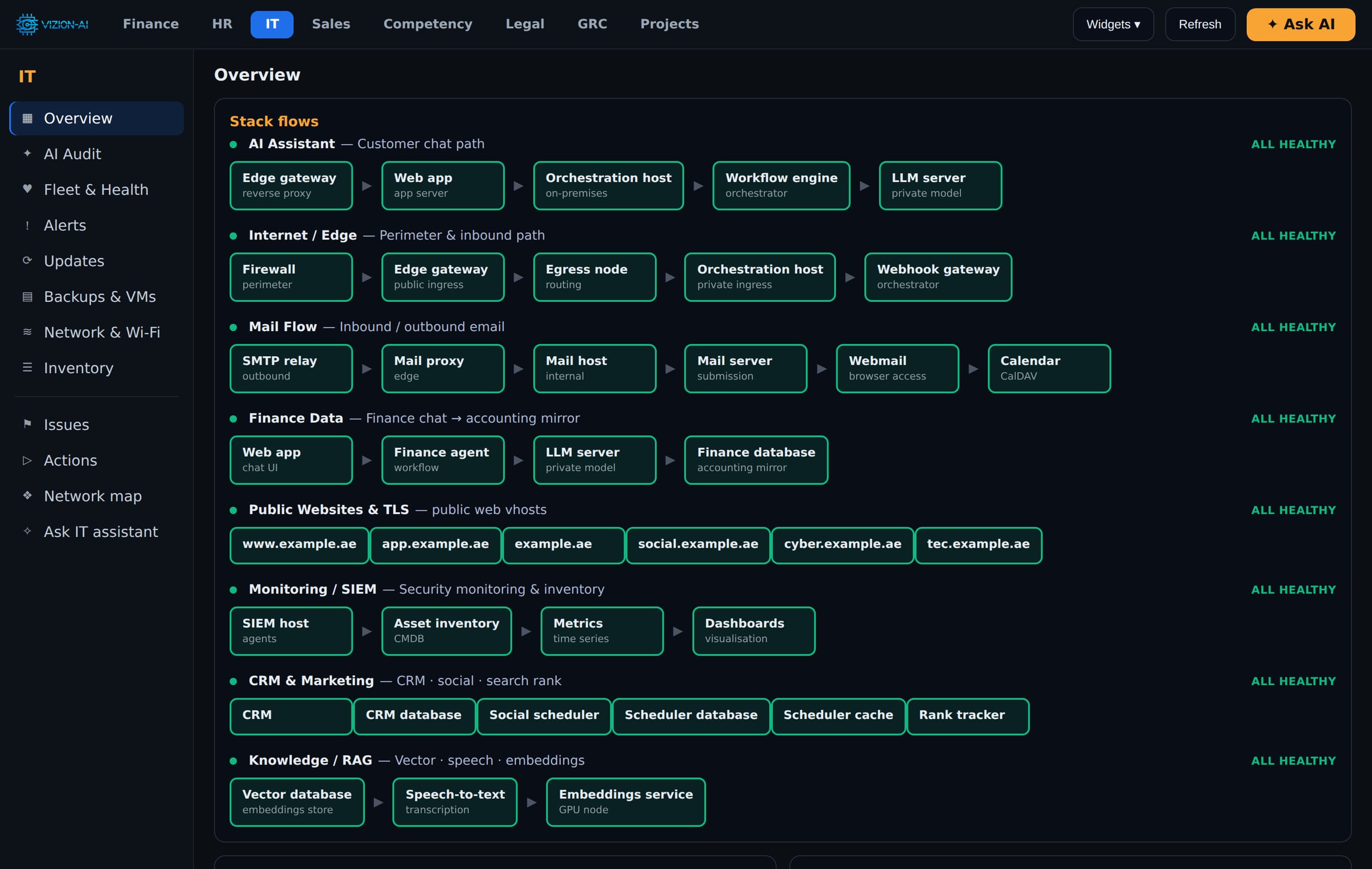Open the Projects tab
The width and height of the screenshot is (1372, 869).
[669, 24]
